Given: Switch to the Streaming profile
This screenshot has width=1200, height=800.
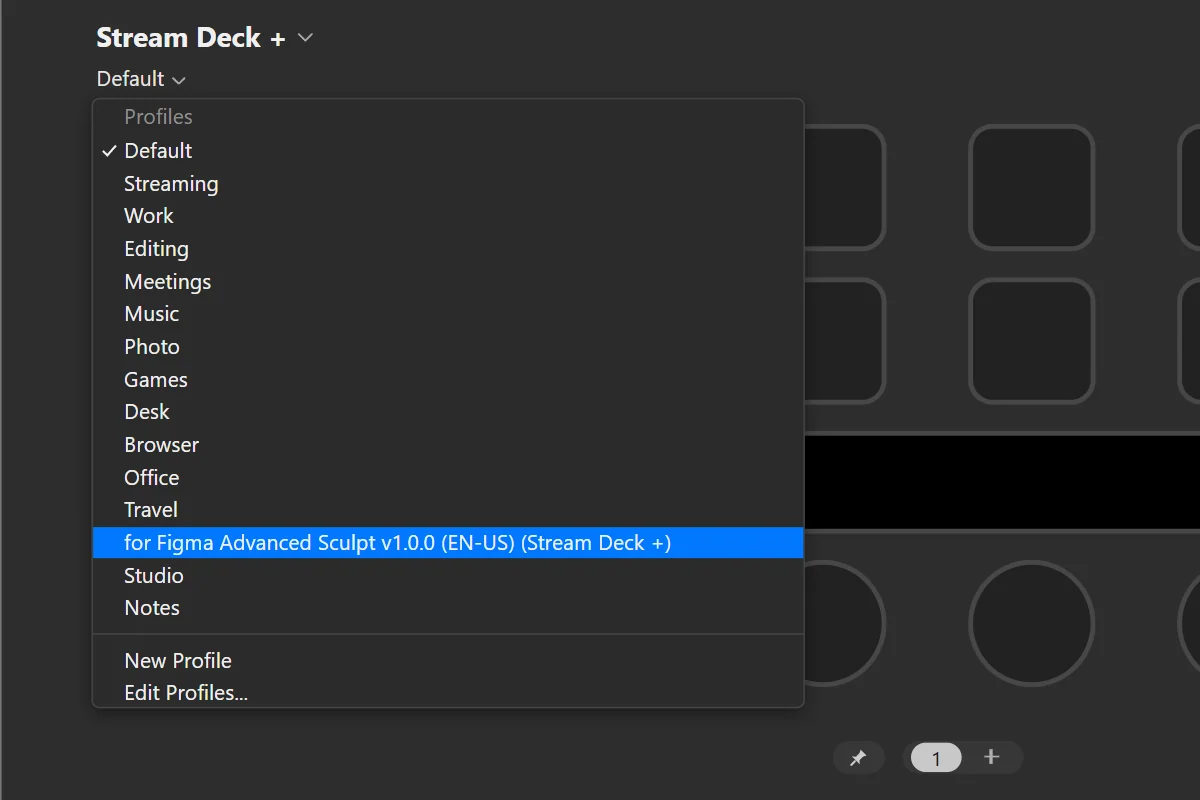Looking at the screenshot, I should [448, 184].
